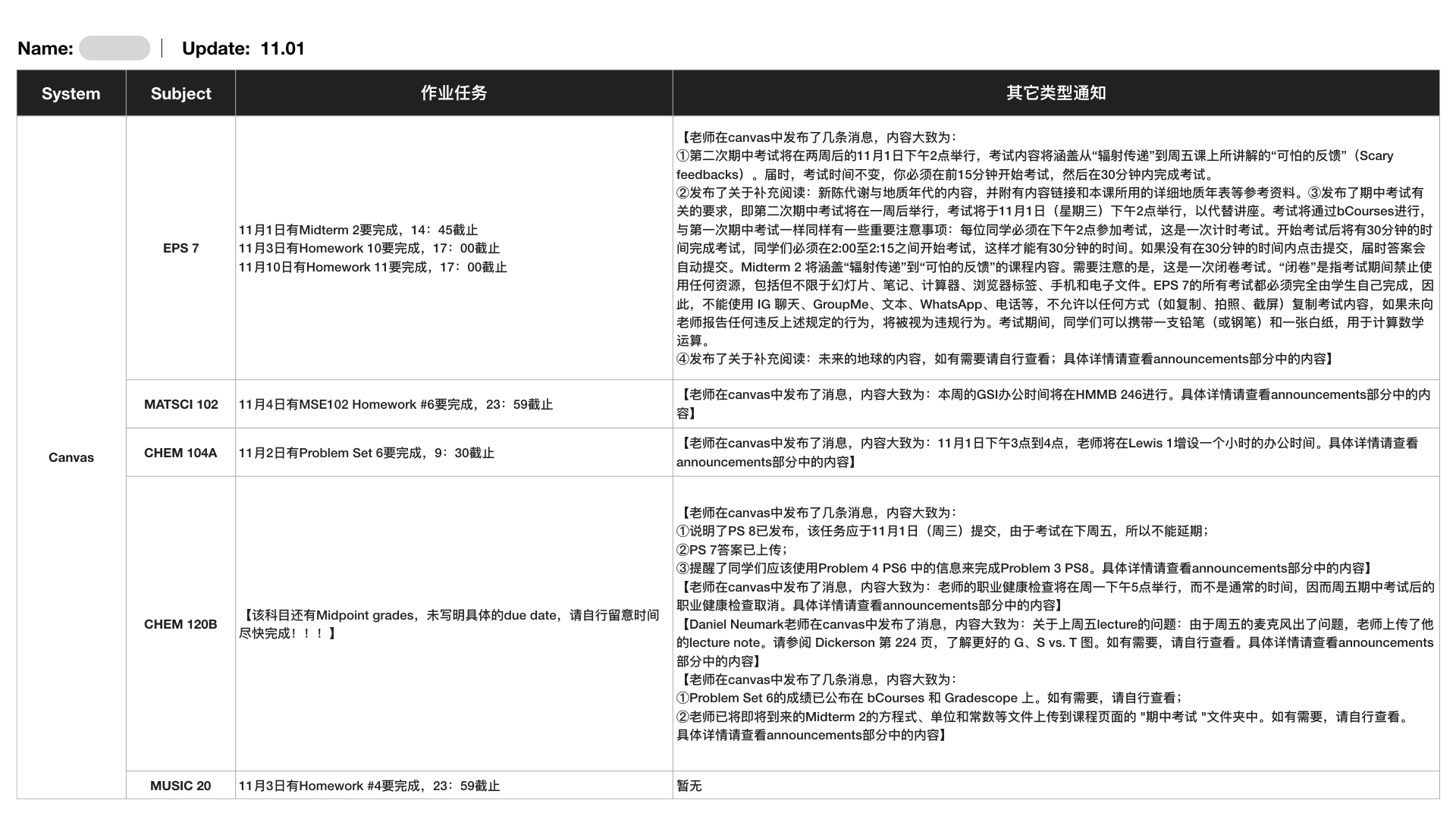Image resolution: width=1456 pixels, height=819 pixels.
Task: Click the 作业任务 column header
Action: click(453, 93)
